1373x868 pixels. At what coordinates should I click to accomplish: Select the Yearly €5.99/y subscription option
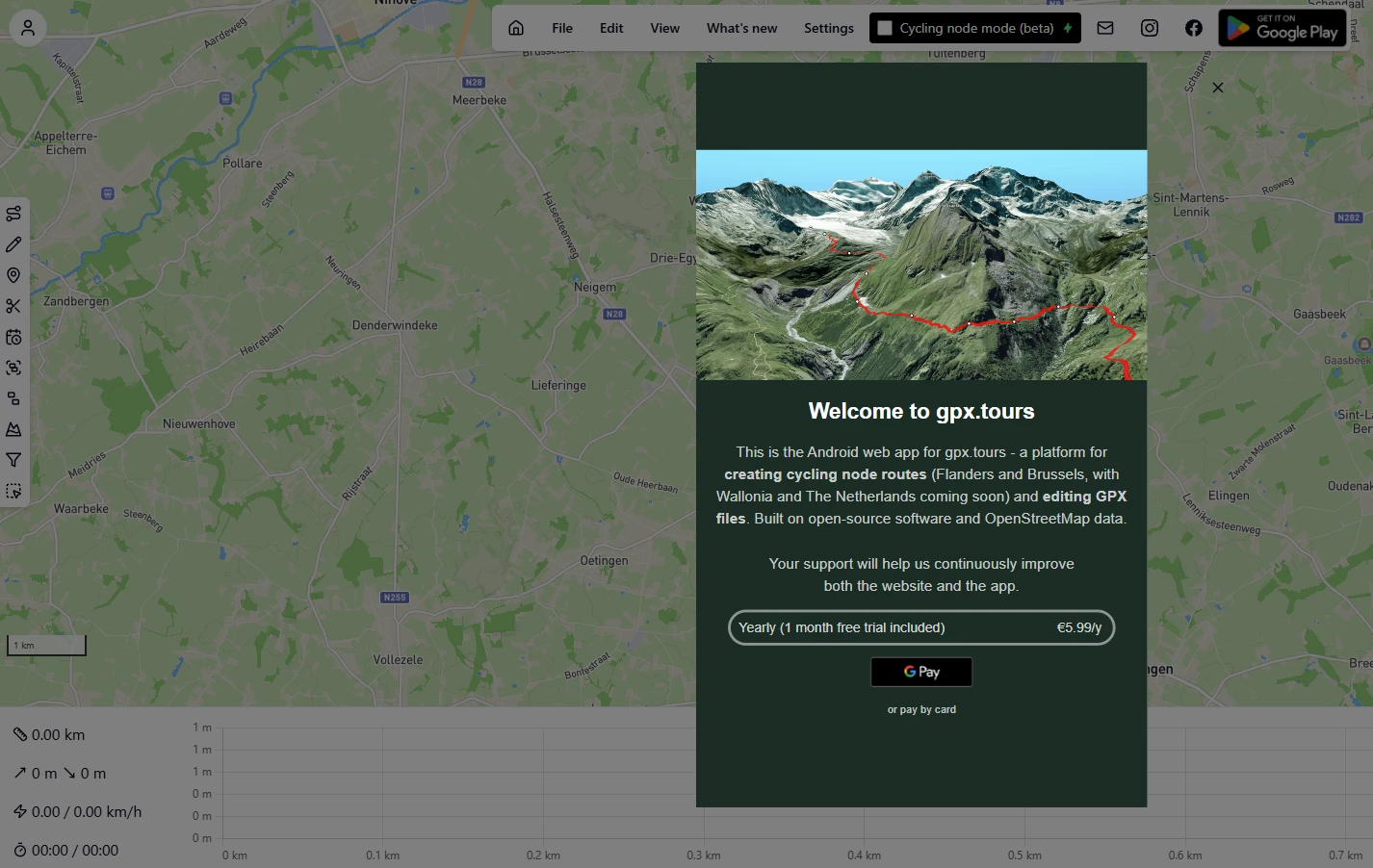tap(921, 627)
